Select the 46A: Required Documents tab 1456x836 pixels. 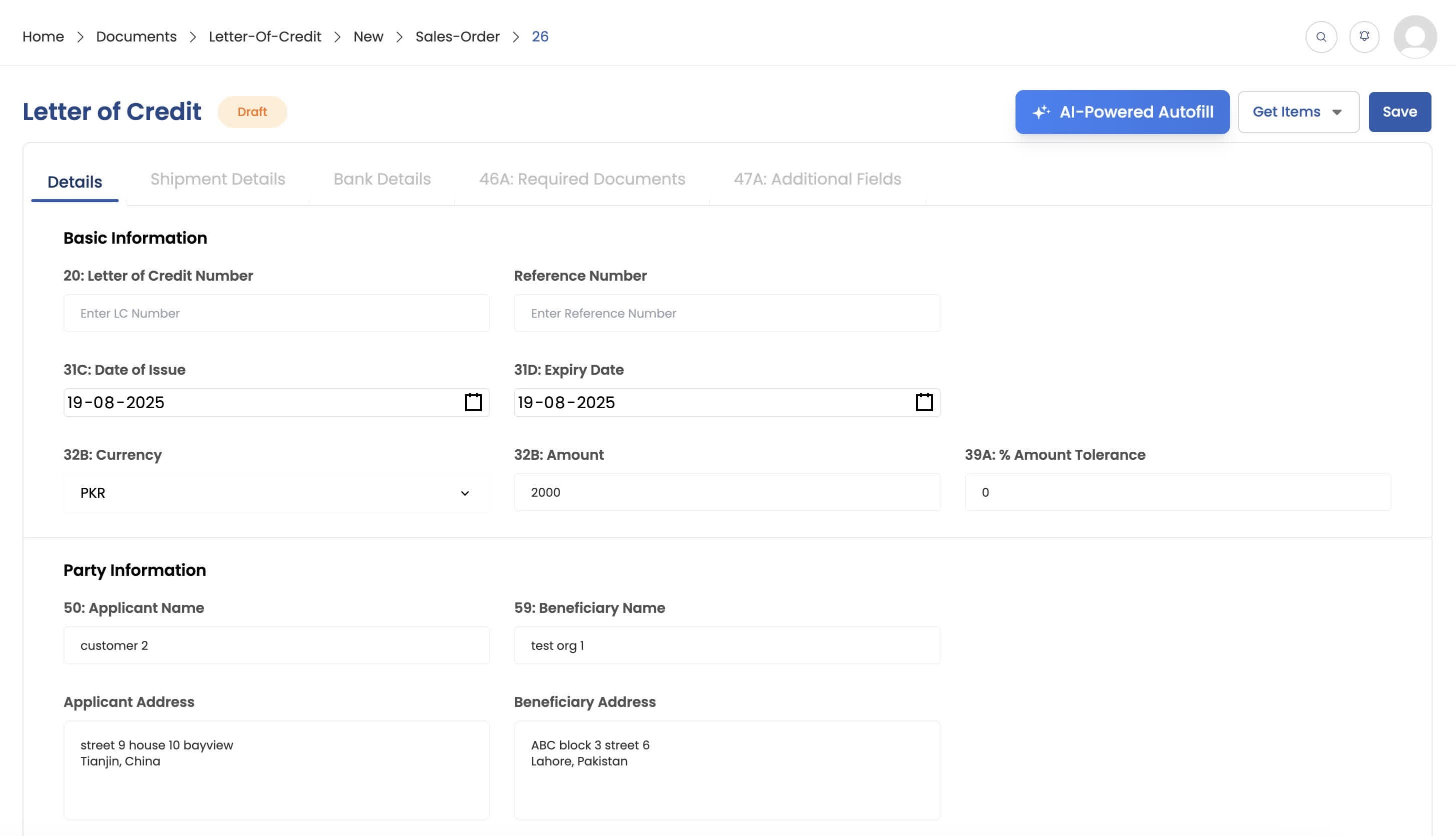582,179
